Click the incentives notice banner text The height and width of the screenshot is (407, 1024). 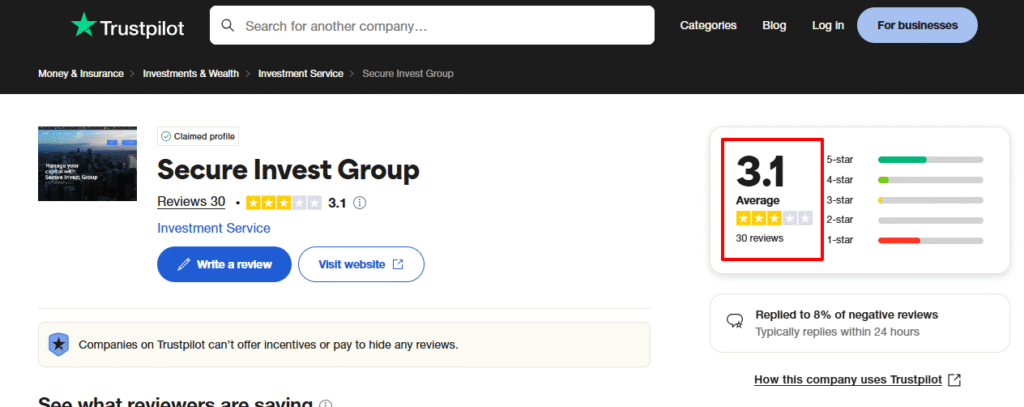pos(268,344)
